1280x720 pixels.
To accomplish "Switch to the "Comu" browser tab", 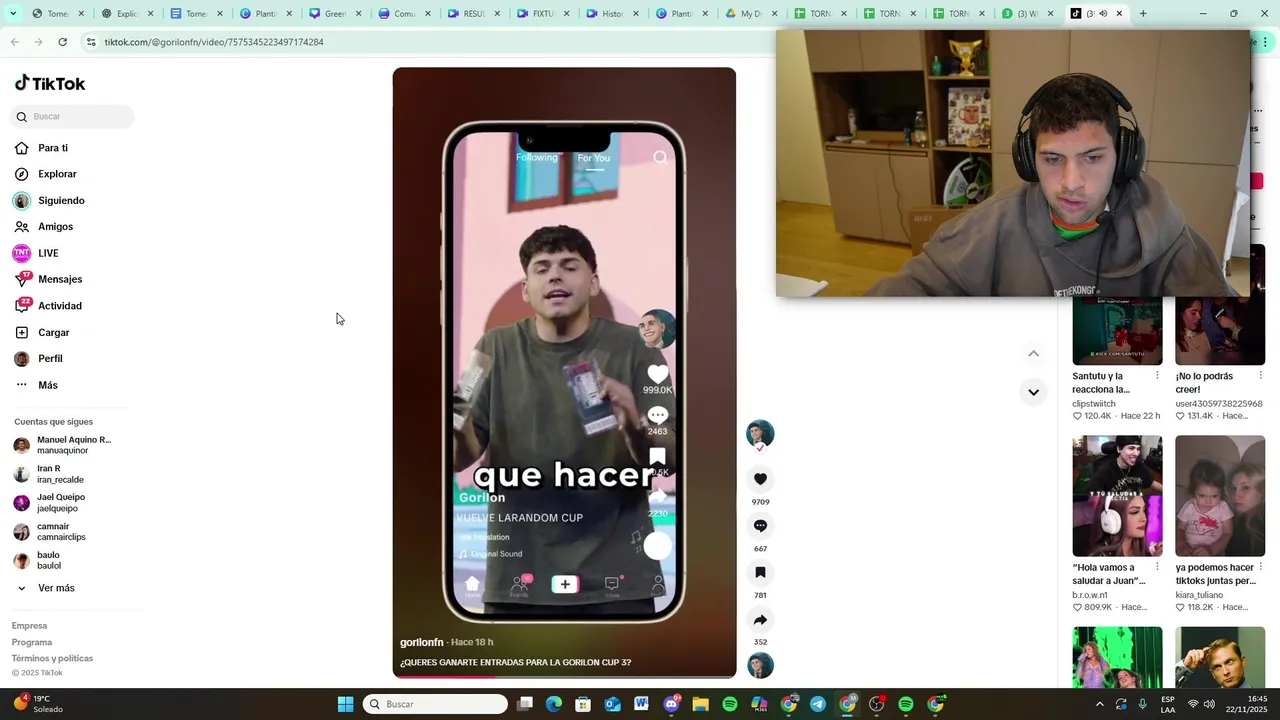I will [404, 14].
